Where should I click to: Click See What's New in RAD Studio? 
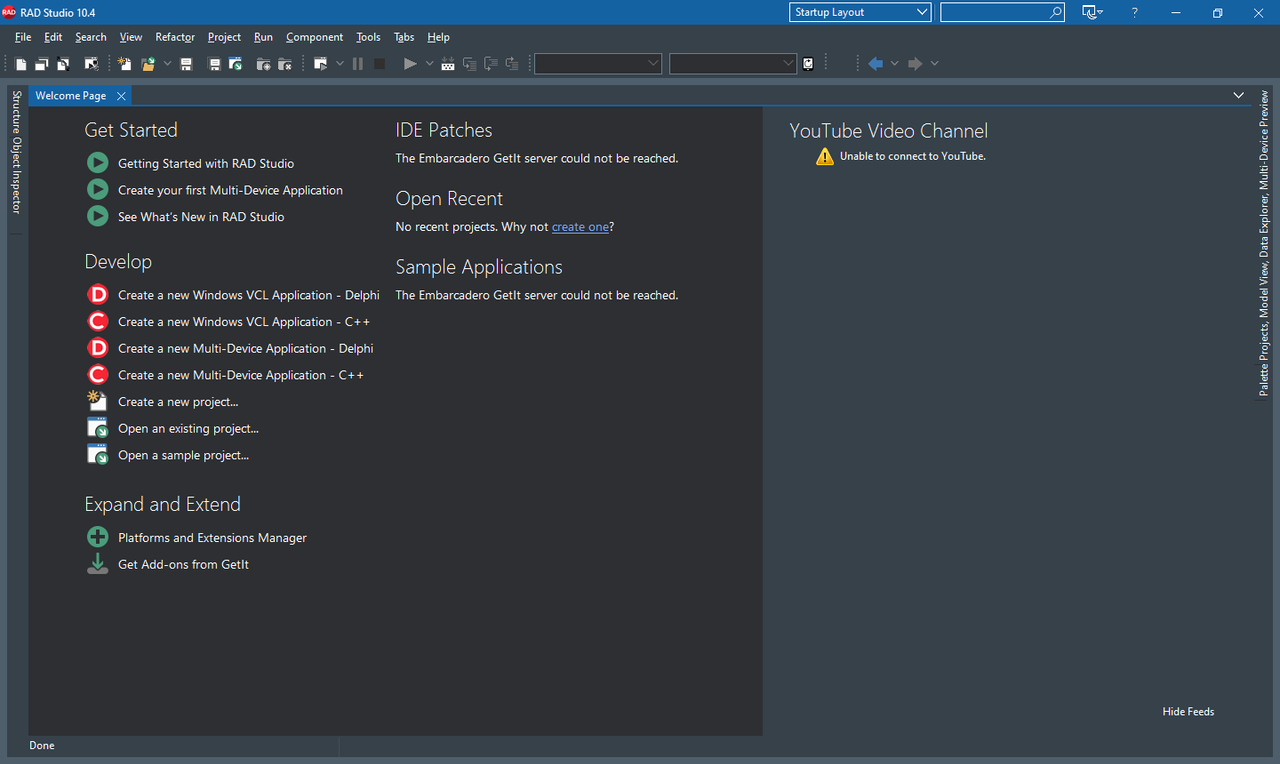coord(201,217)
